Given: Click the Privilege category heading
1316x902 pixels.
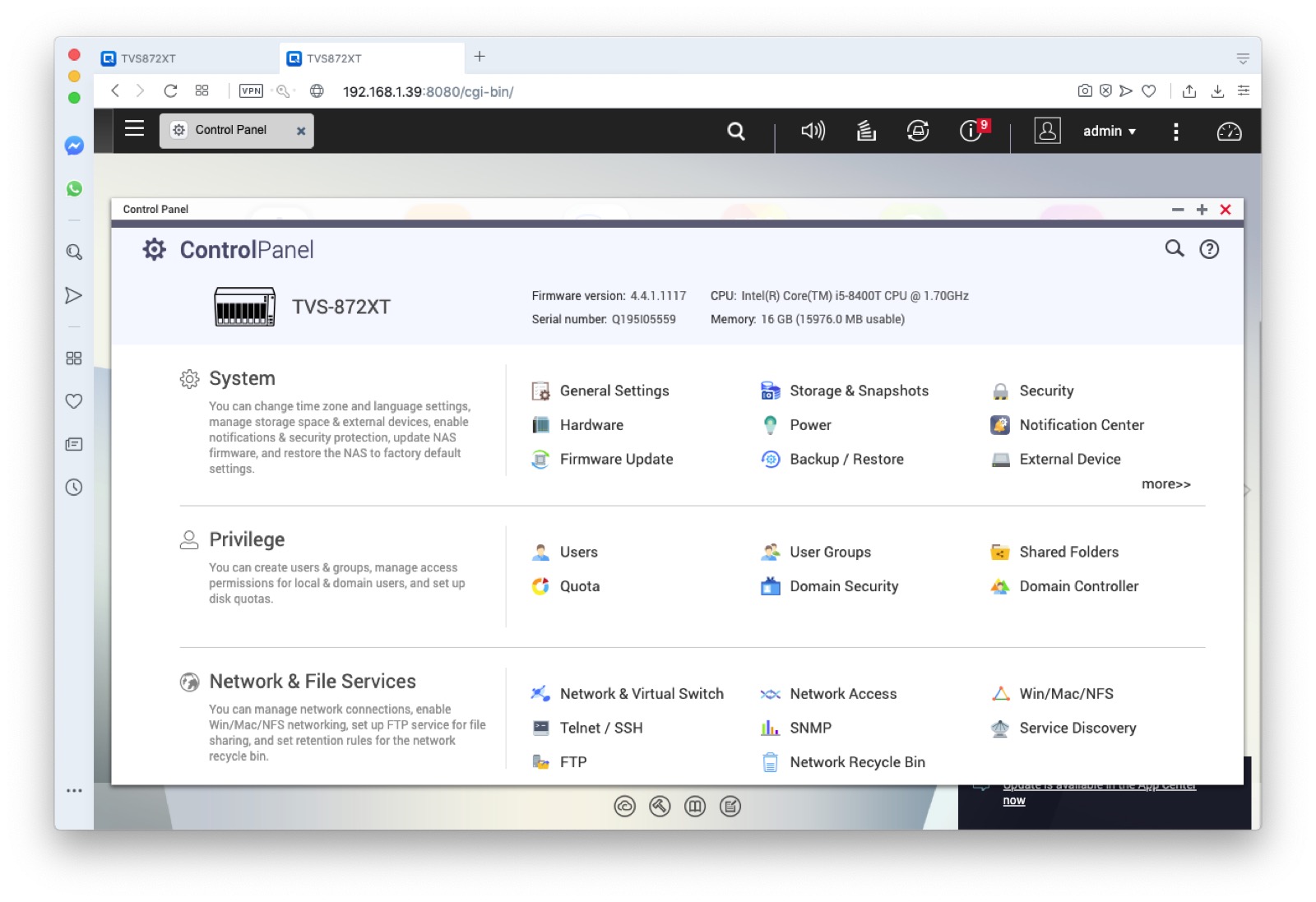Looking at the screenshot, I should [x=247, y=539].
